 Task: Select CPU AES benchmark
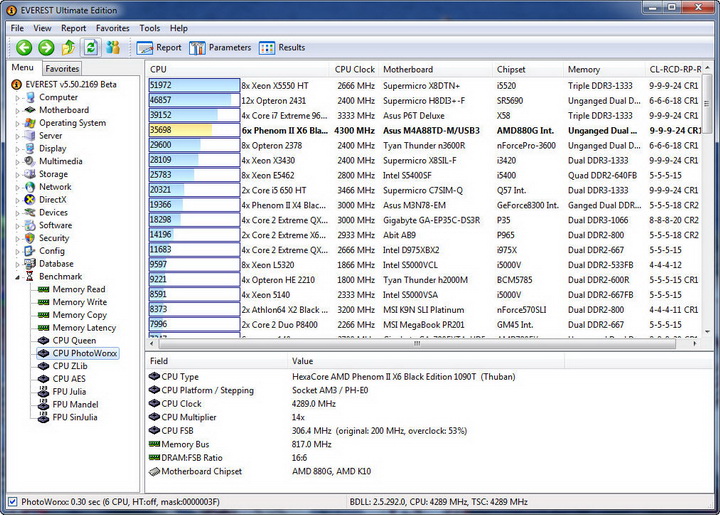69,379
